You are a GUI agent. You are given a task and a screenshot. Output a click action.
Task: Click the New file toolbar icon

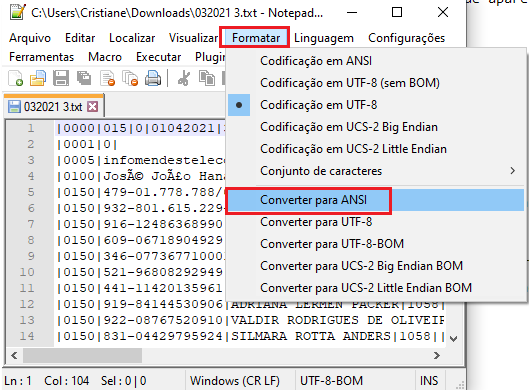(x=16, y=78)
